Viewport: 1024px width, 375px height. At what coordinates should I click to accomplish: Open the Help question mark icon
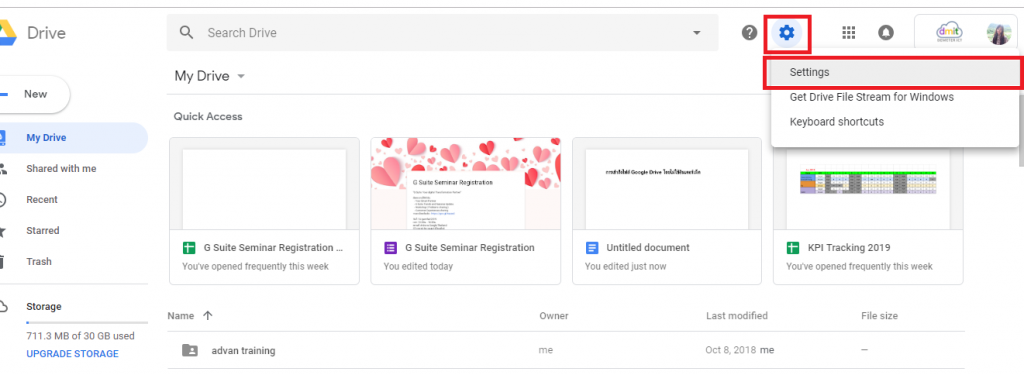(x=750, y=32)
